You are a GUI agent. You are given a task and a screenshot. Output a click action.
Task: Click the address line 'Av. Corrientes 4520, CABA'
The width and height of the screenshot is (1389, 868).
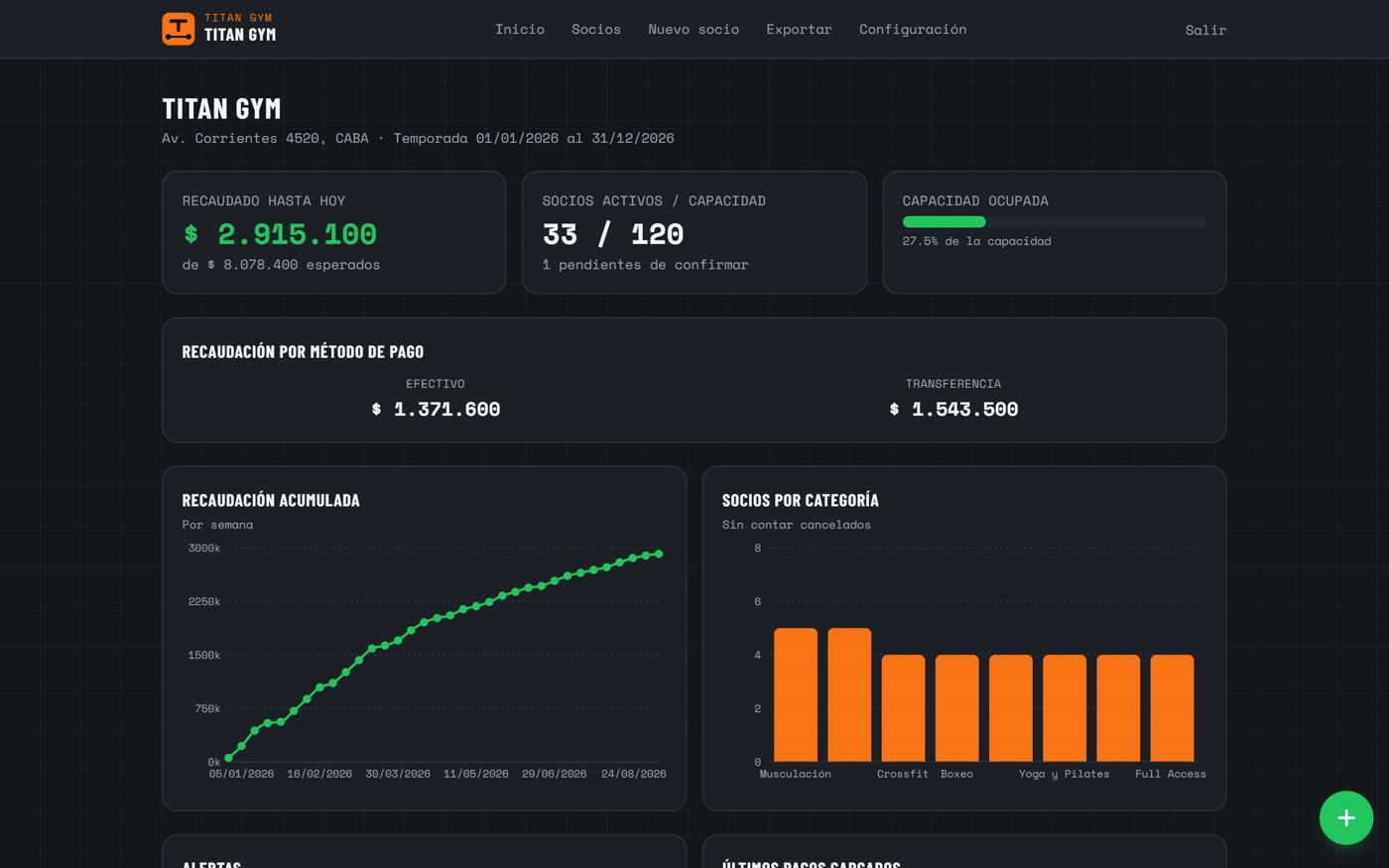click(265, 138)
